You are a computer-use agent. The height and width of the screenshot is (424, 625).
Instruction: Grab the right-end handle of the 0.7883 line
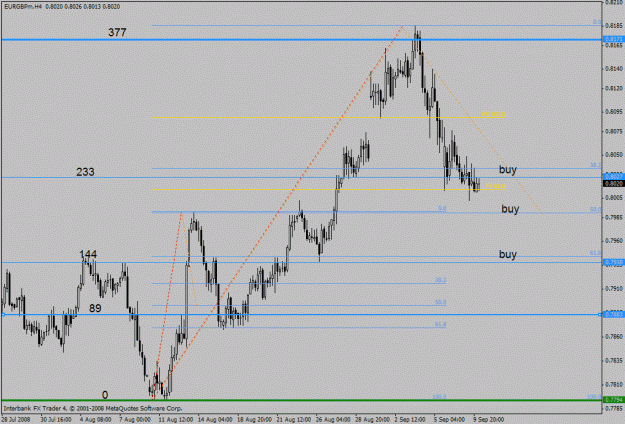(599, 314)
